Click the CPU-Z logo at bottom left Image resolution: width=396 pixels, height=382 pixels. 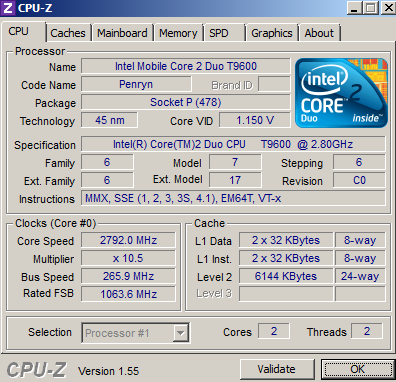click(x=36, y=370)
